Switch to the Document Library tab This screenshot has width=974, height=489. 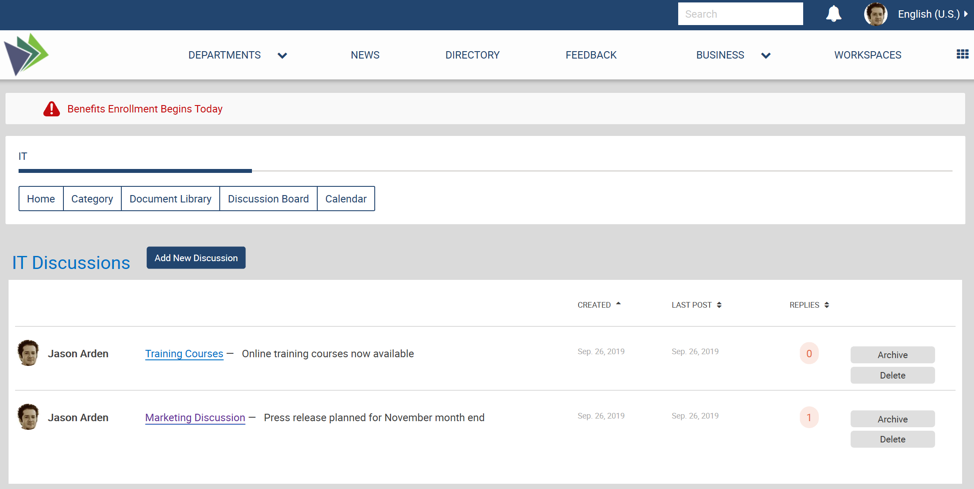tap(170, 199)
